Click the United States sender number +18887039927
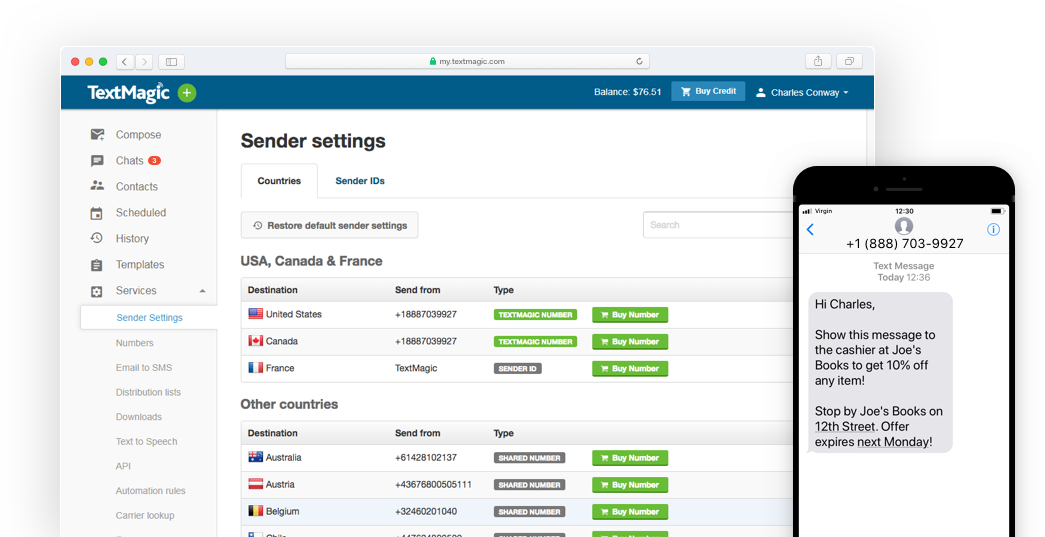The width and height of the screenshot is (1045, 537). [426, 314]
